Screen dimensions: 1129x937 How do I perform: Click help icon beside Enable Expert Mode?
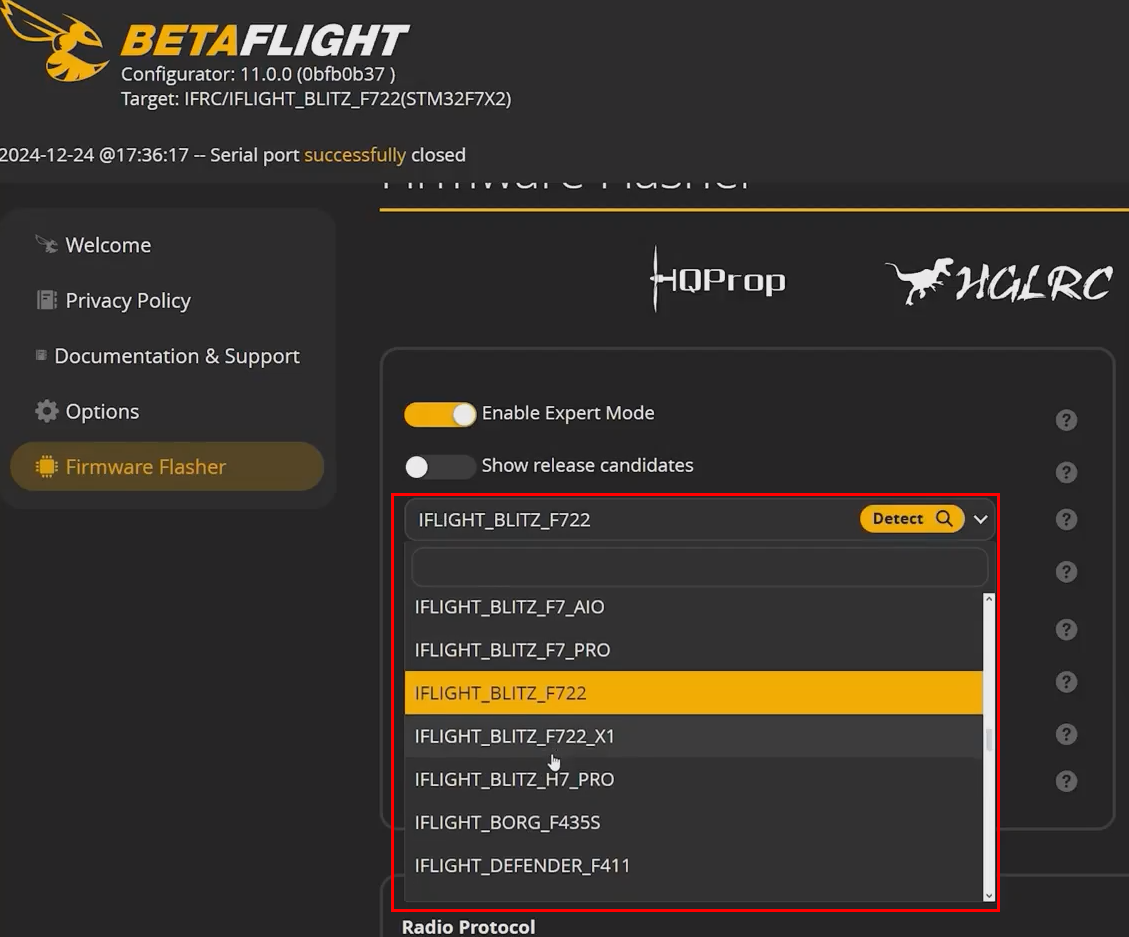click(1066, 420)
